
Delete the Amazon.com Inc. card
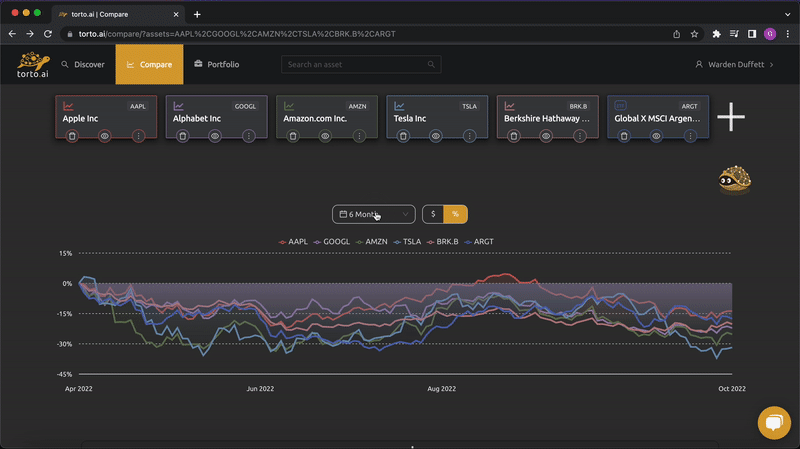(x=293, y=136)
